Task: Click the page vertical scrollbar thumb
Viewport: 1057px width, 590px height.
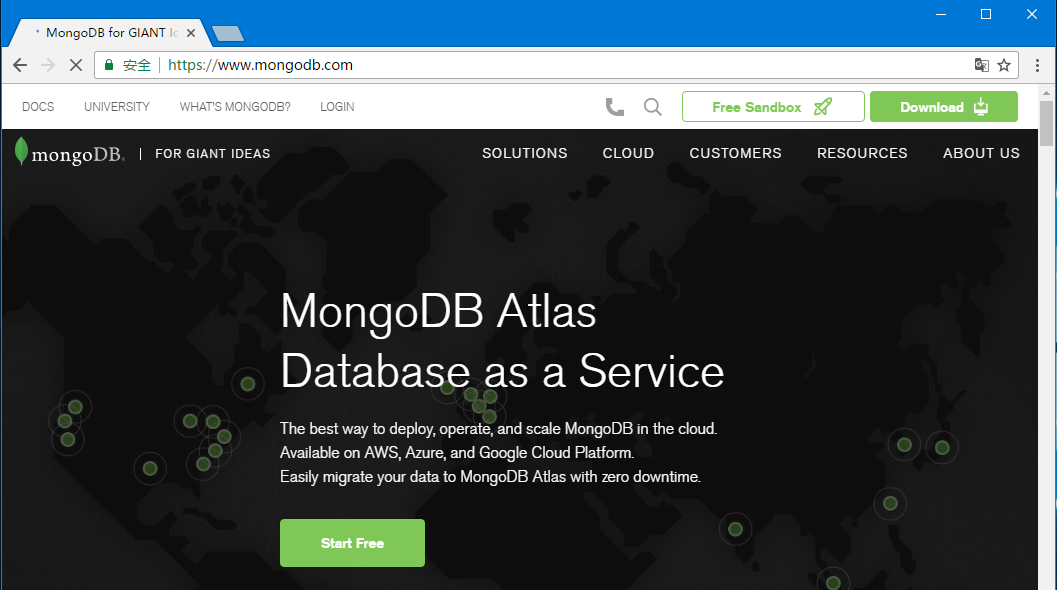Action: pos(1046,123)
